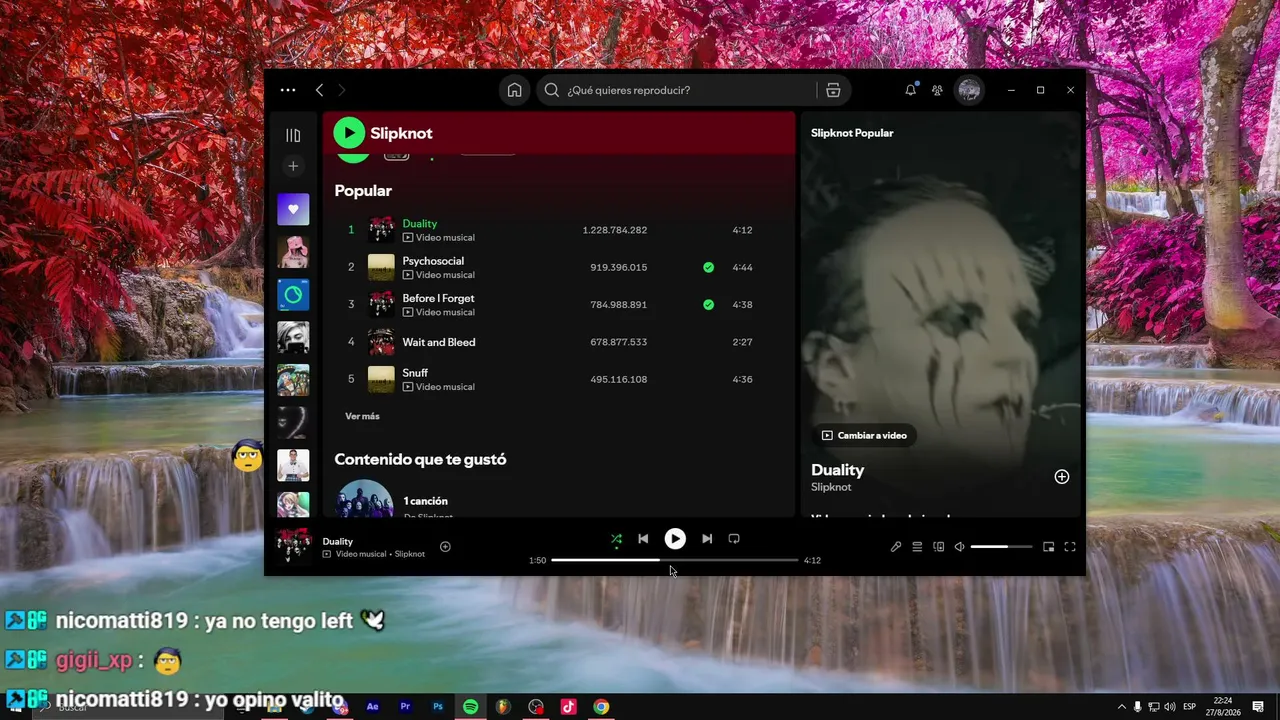
Task: Open Premiere Pro from the taskbar
Action: 405,707
